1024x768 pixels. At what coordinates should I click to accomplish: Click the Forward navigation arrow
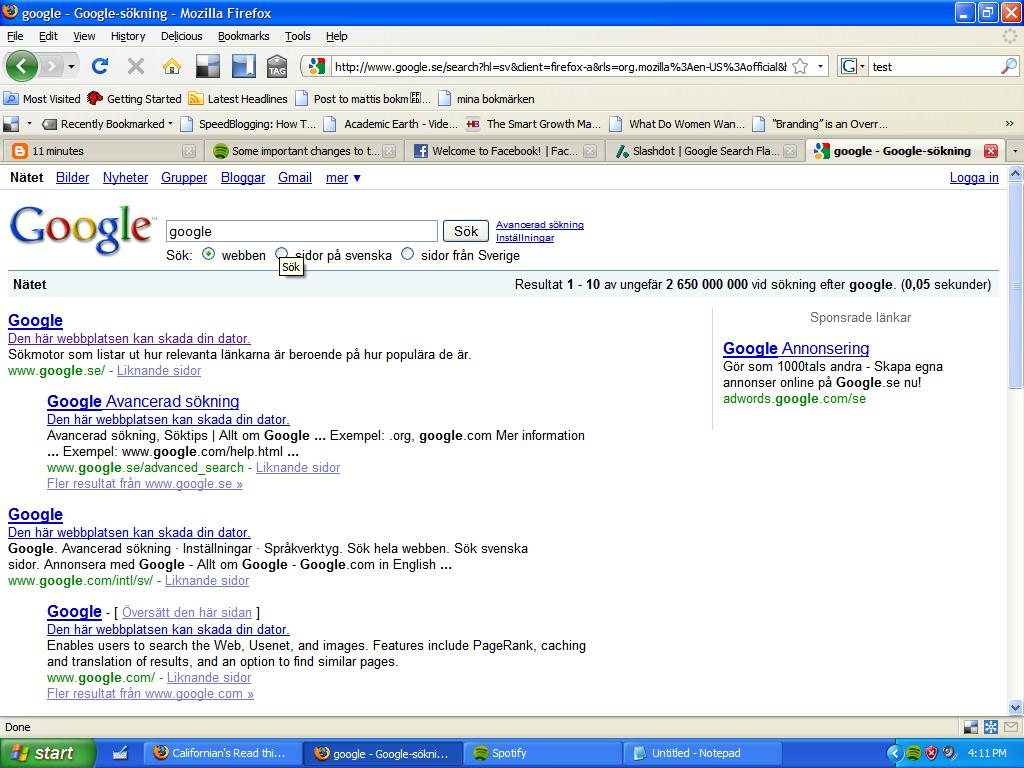(x=52, y=66)
